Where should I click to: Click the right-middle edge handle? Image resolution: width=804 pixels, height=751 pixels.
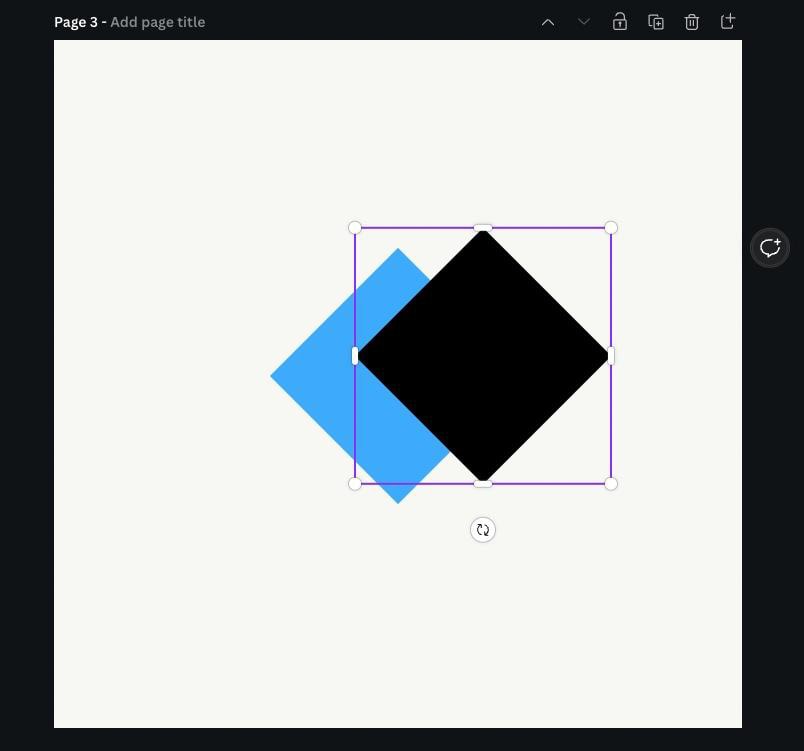click(x=611, y=356)
